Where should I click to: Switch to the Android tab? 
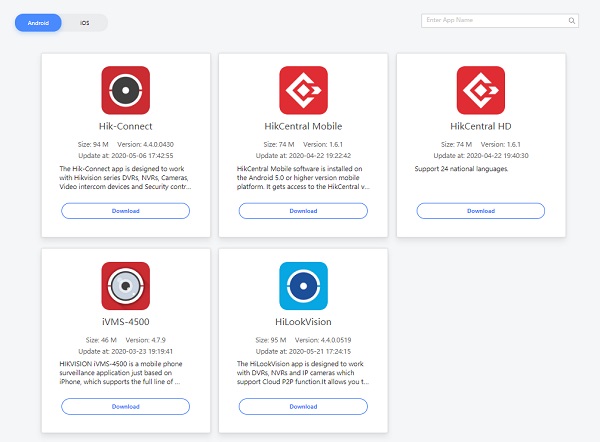tap(38, 22)
